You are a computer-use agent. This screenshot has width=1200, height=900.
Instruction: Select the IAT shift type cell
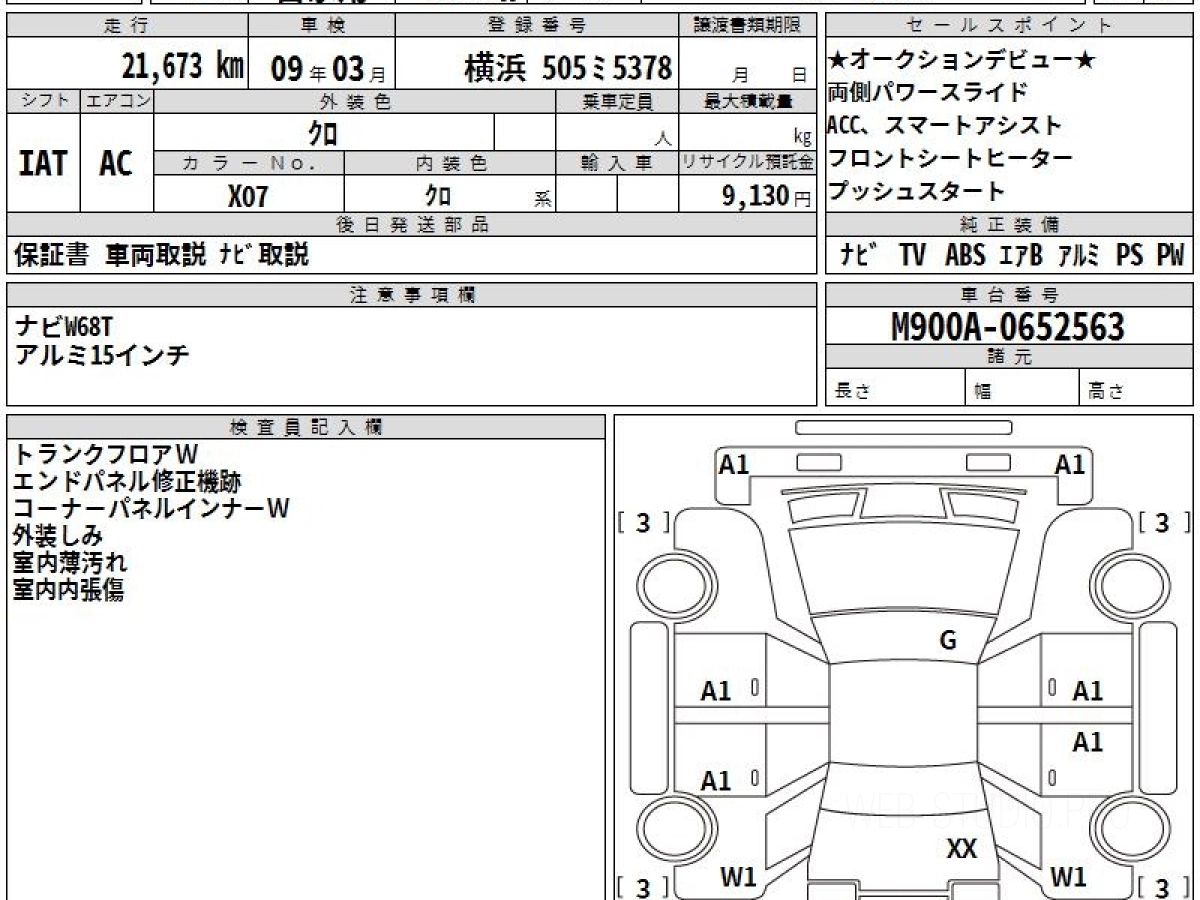point(43,163)
